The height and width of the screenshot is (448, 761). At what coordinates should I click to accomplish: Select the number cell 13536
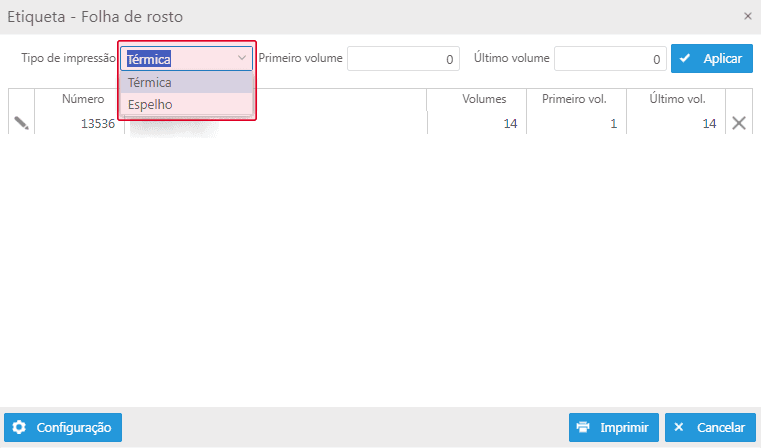click(x=80, y=123)
